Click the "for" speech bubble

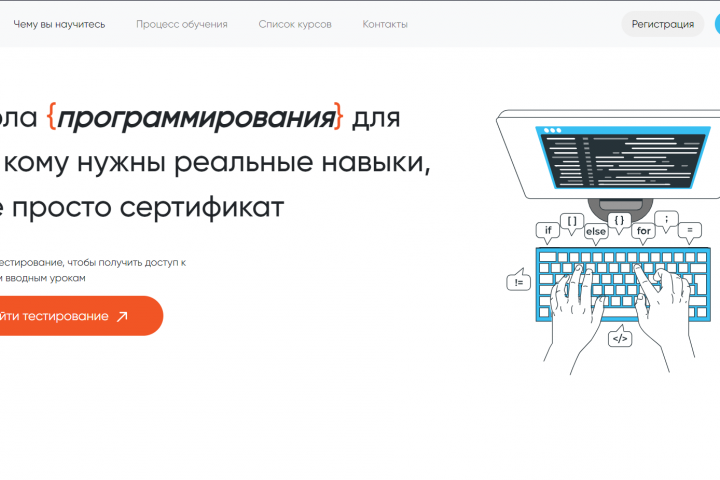pyautogui.click(x=643, y=232)
